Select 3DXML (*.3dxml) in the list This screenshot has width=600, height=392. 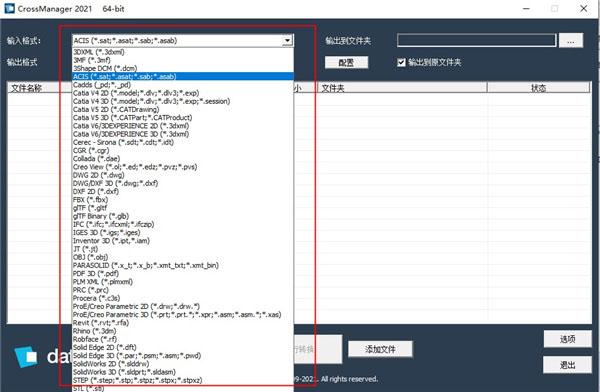tap(183, 52)
